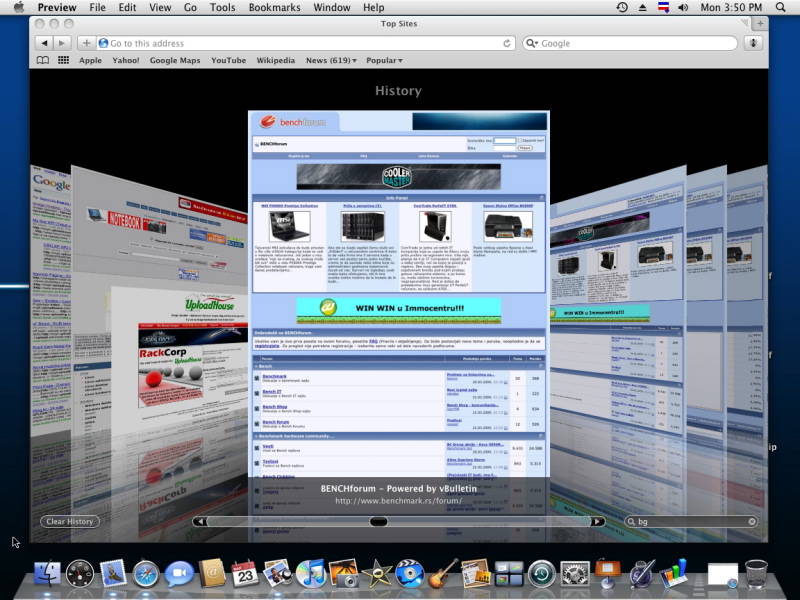Open the Wikipedia bookmark
The width and height of the screenshot is (800, 600).
(276, 60)
